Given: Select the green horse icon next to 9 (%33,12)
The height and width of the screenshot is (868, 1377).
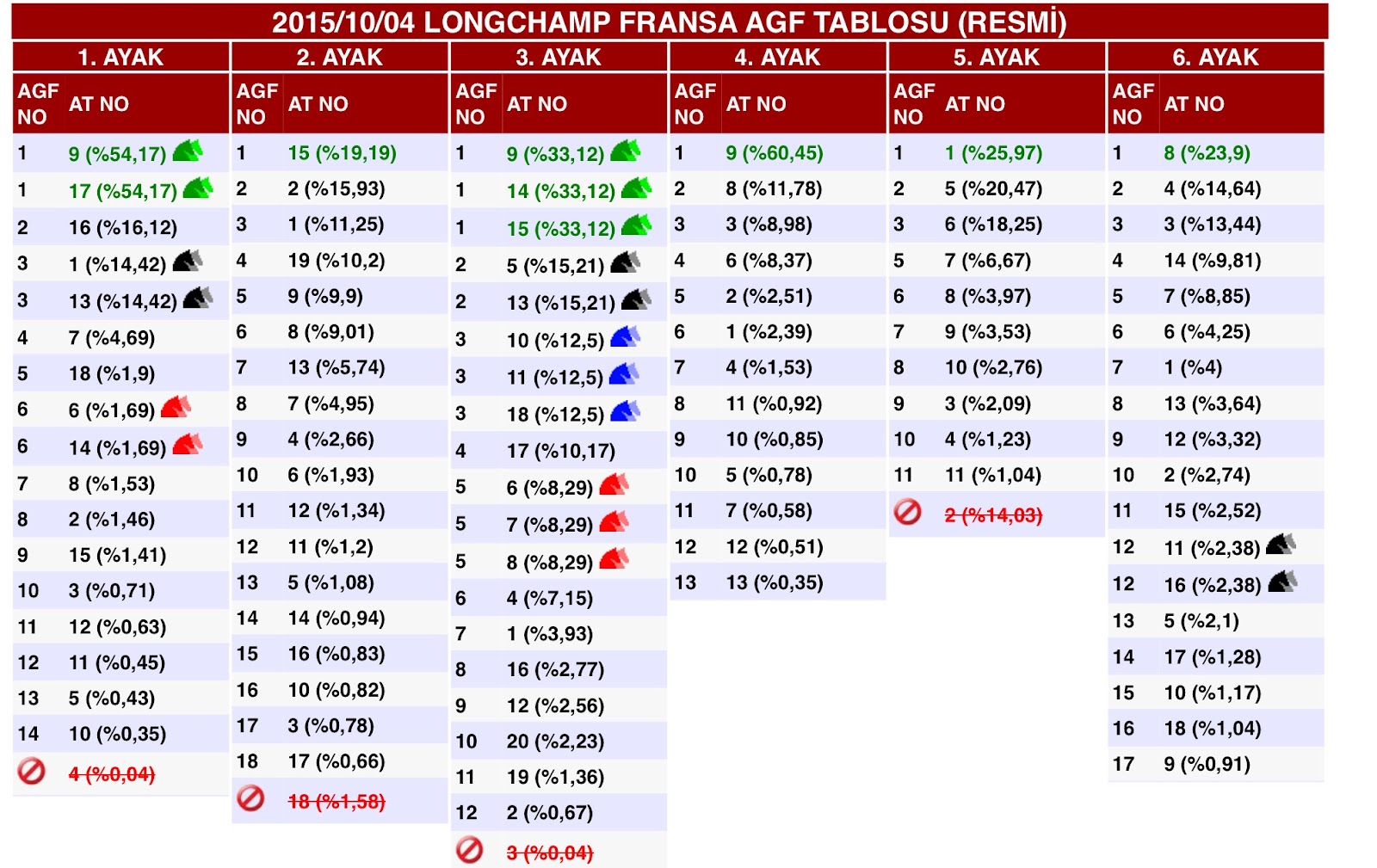Looking at the screenshot, I should 626,151.
